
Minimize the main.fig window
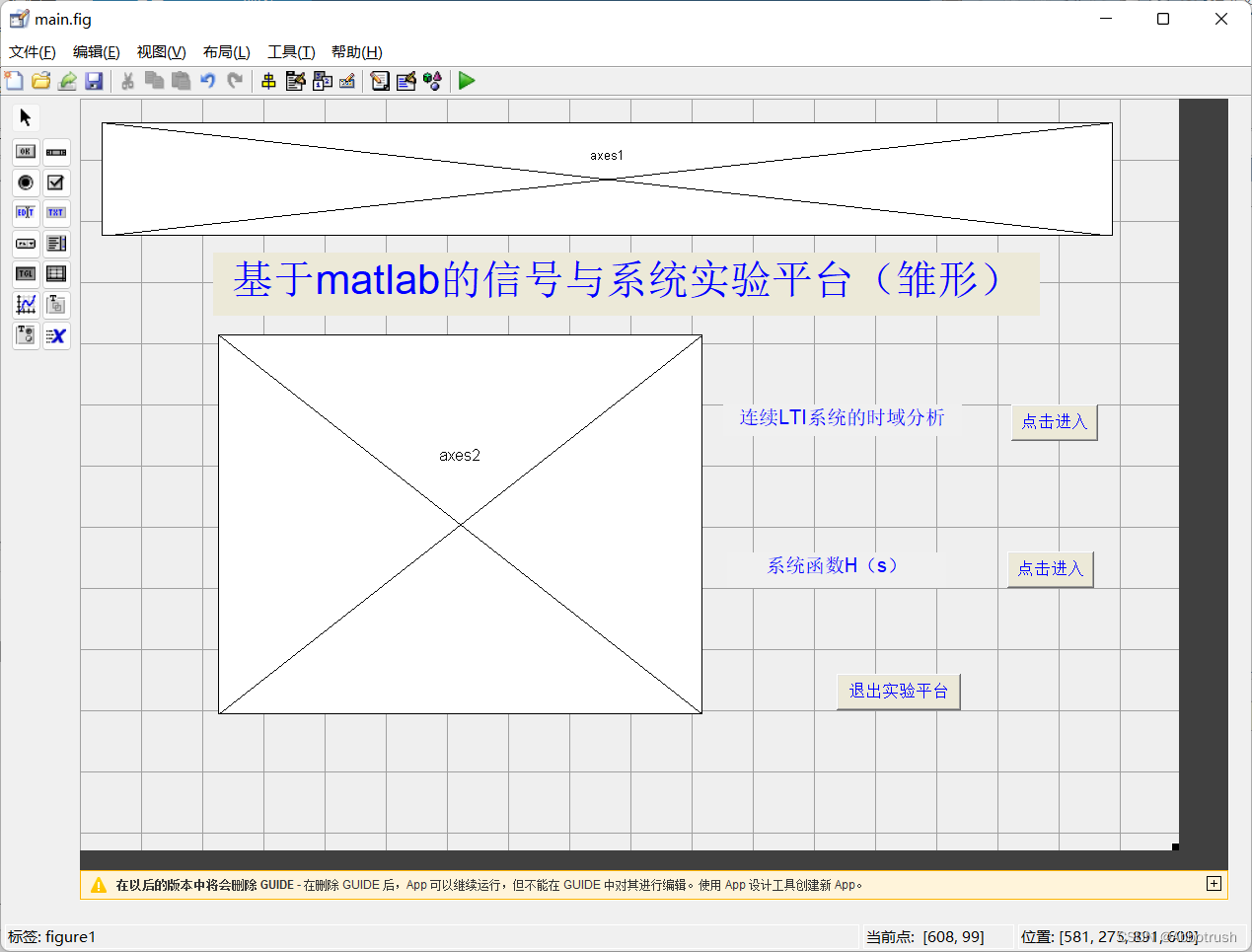(x=1106, y=19)
